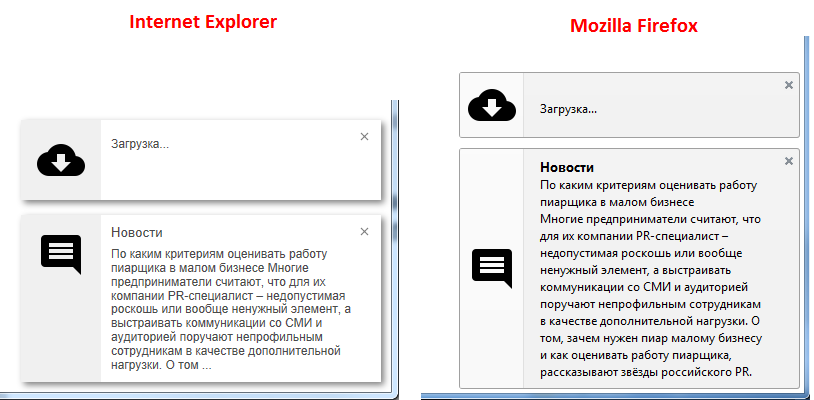Click the Загрузка... text in Internet Explorer notification
This screenshot has height=400, width=814.
pos(140,144)
